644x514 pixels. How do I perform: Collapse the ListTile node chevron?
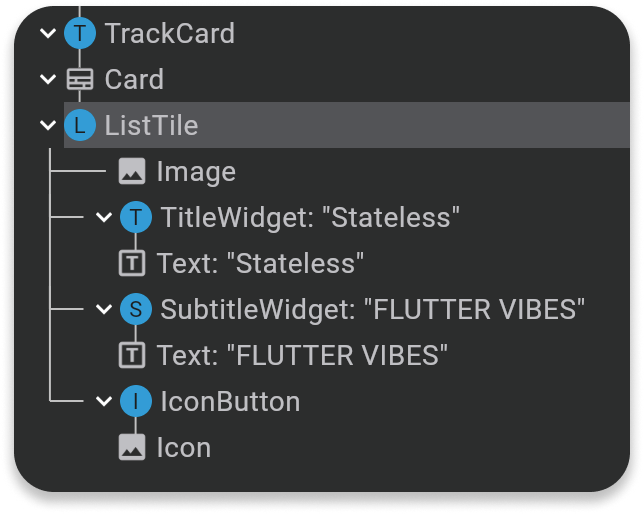pos(47,125)
